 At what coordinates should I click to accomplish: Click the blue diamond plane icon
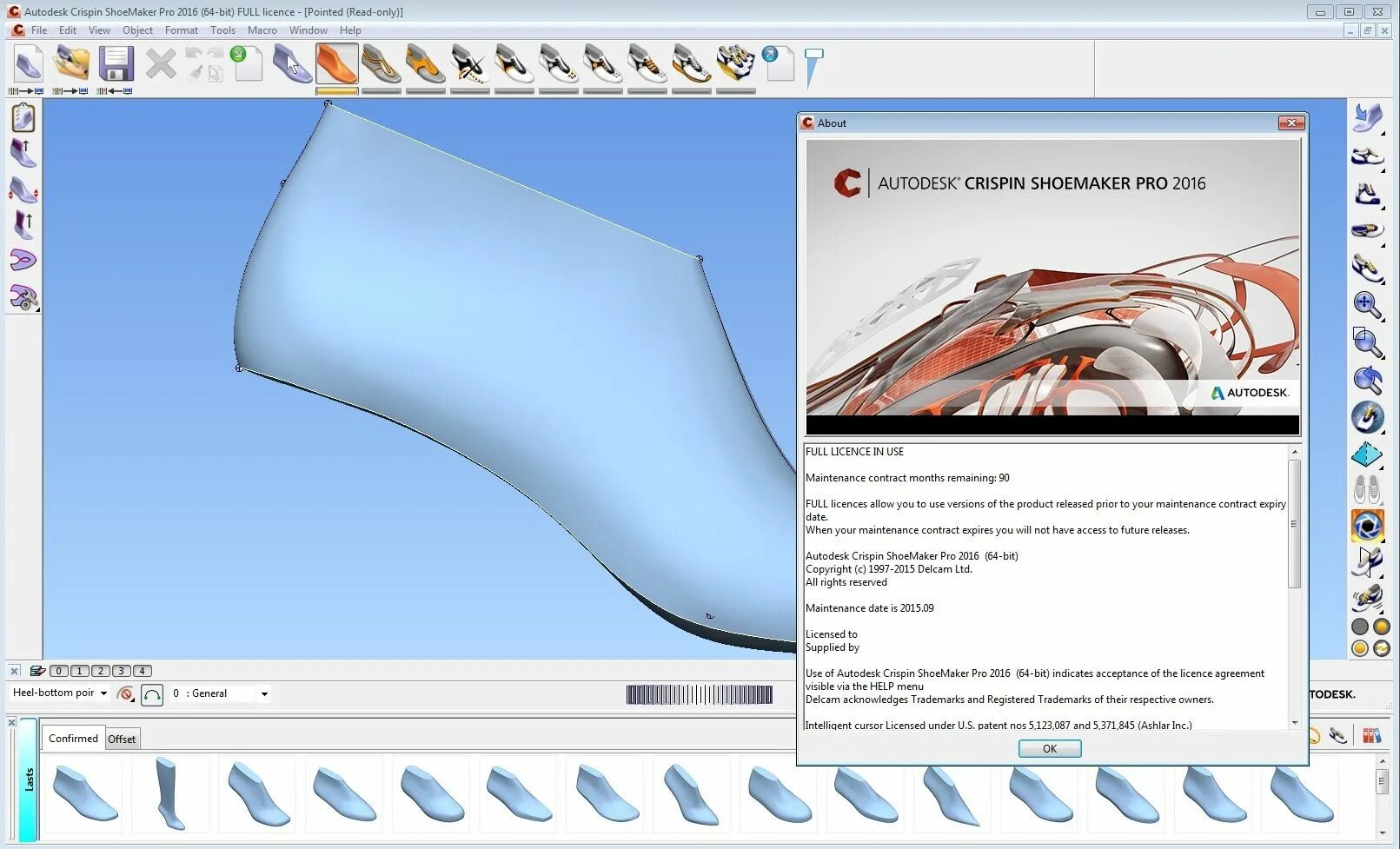pos(1368,454)
